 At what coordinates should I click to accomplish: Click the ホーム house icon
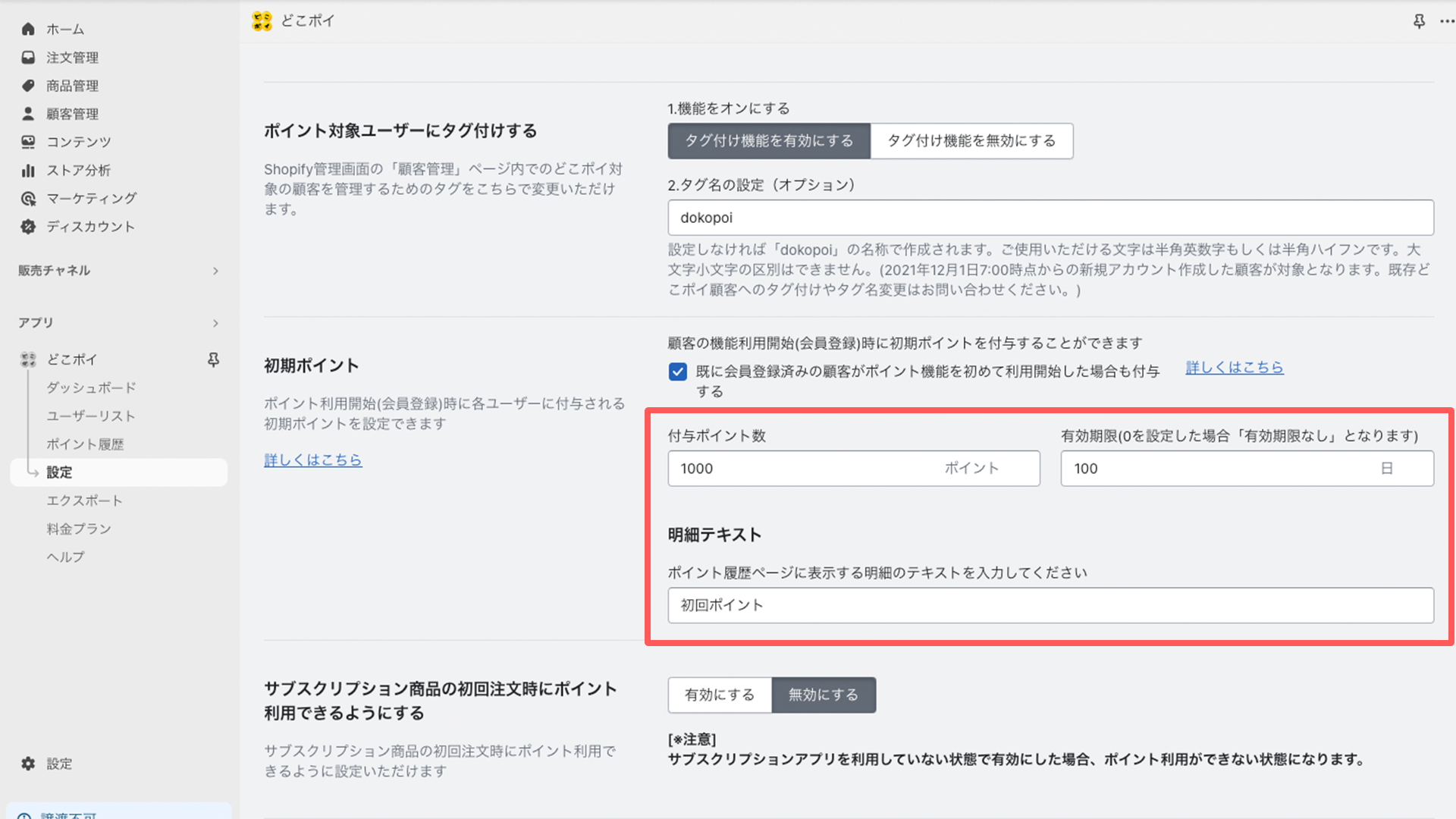28,29
